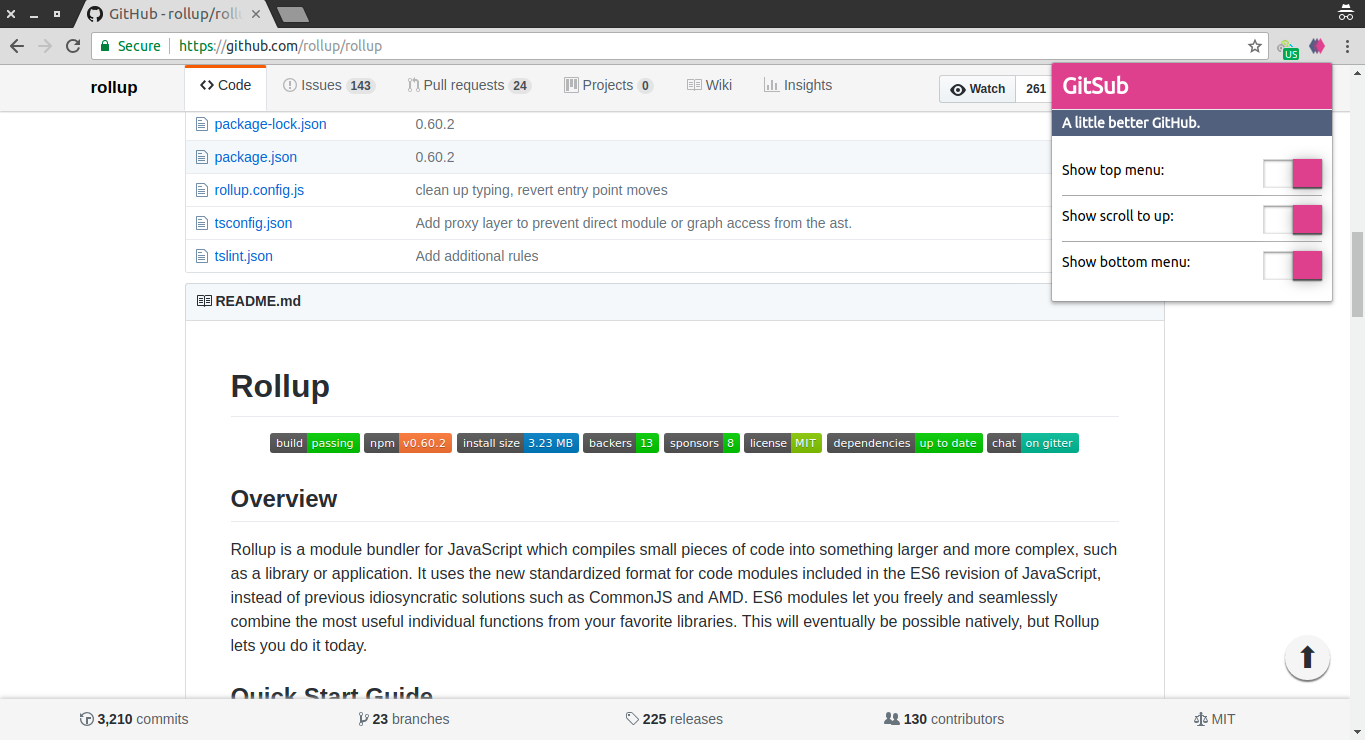Screen dimensions: 1365x740
Task: Click the rollup.config.js file icon
Action: click(201, 190)
